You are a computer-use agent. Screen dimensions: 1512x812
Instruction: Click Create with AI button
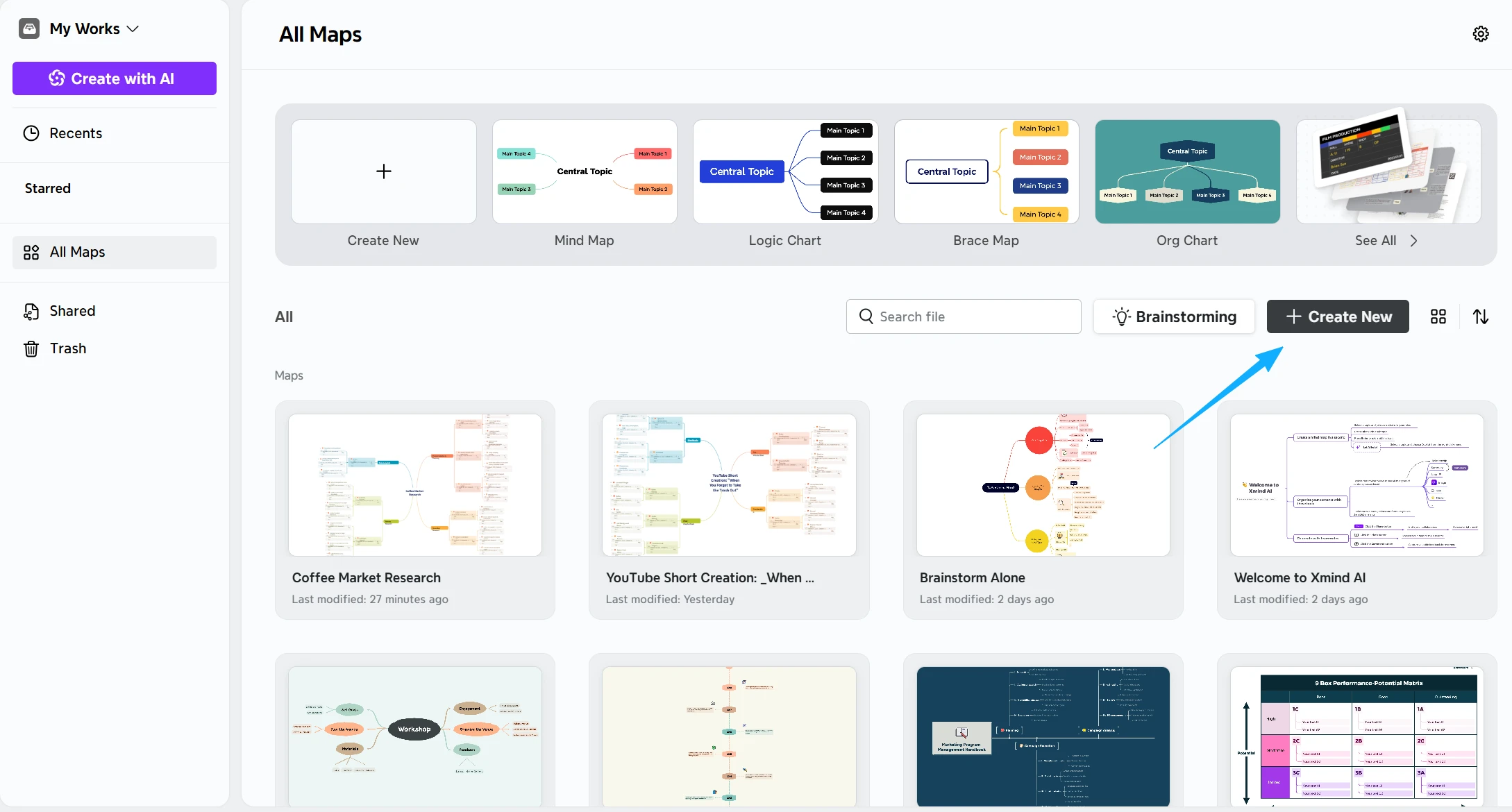tap(114, 78)
